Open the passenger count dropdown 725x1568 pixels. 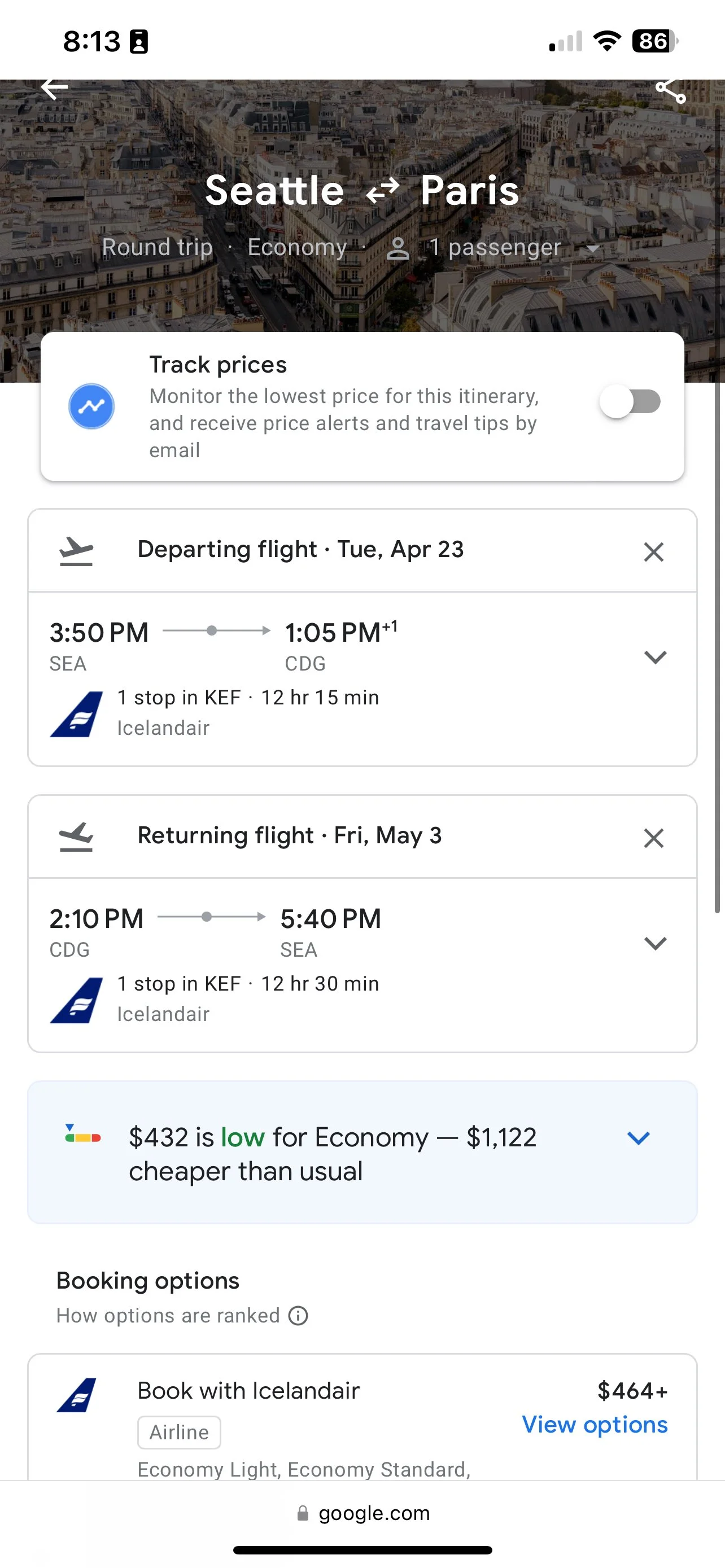494,248
